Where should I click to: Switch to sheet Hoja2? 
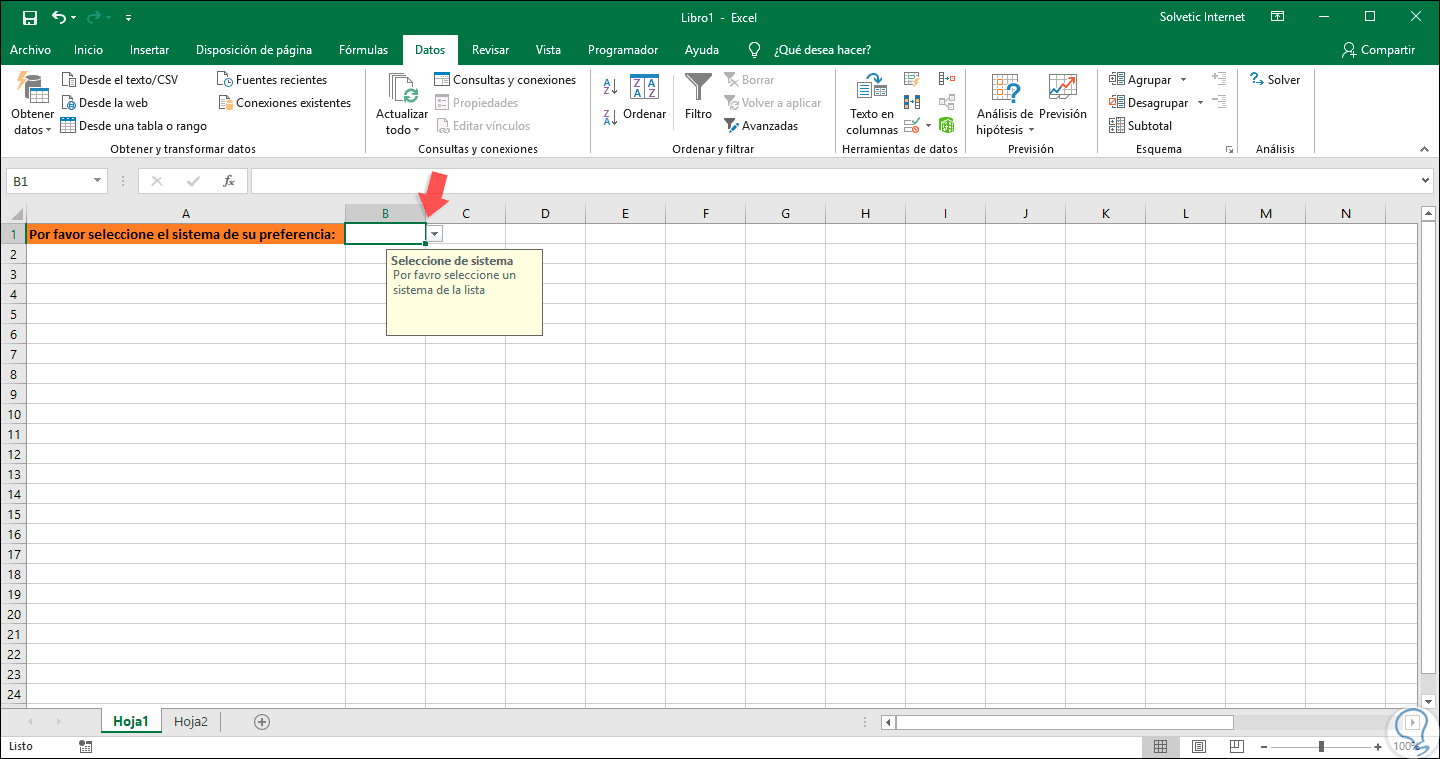191,721
